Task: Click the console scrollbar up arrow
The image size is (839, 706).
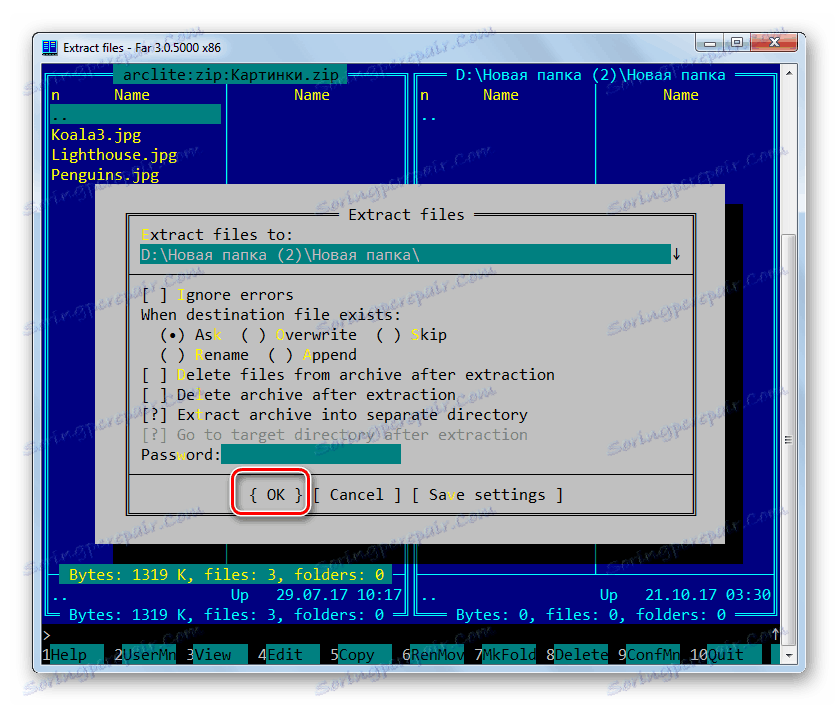Action: [789, 72]
